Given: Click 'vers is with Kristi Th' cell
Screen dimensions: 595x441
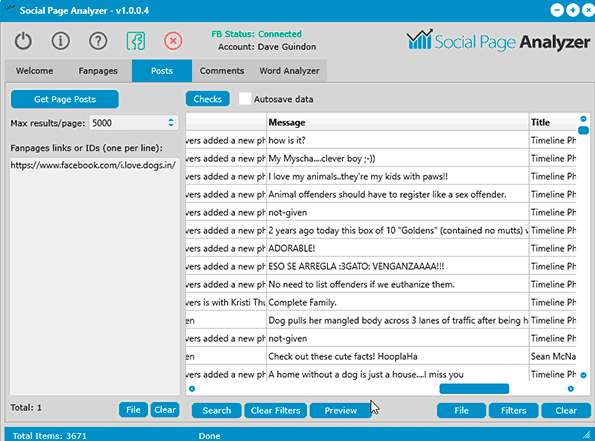Looking at the screenshot, I should (x=226, y=302).
